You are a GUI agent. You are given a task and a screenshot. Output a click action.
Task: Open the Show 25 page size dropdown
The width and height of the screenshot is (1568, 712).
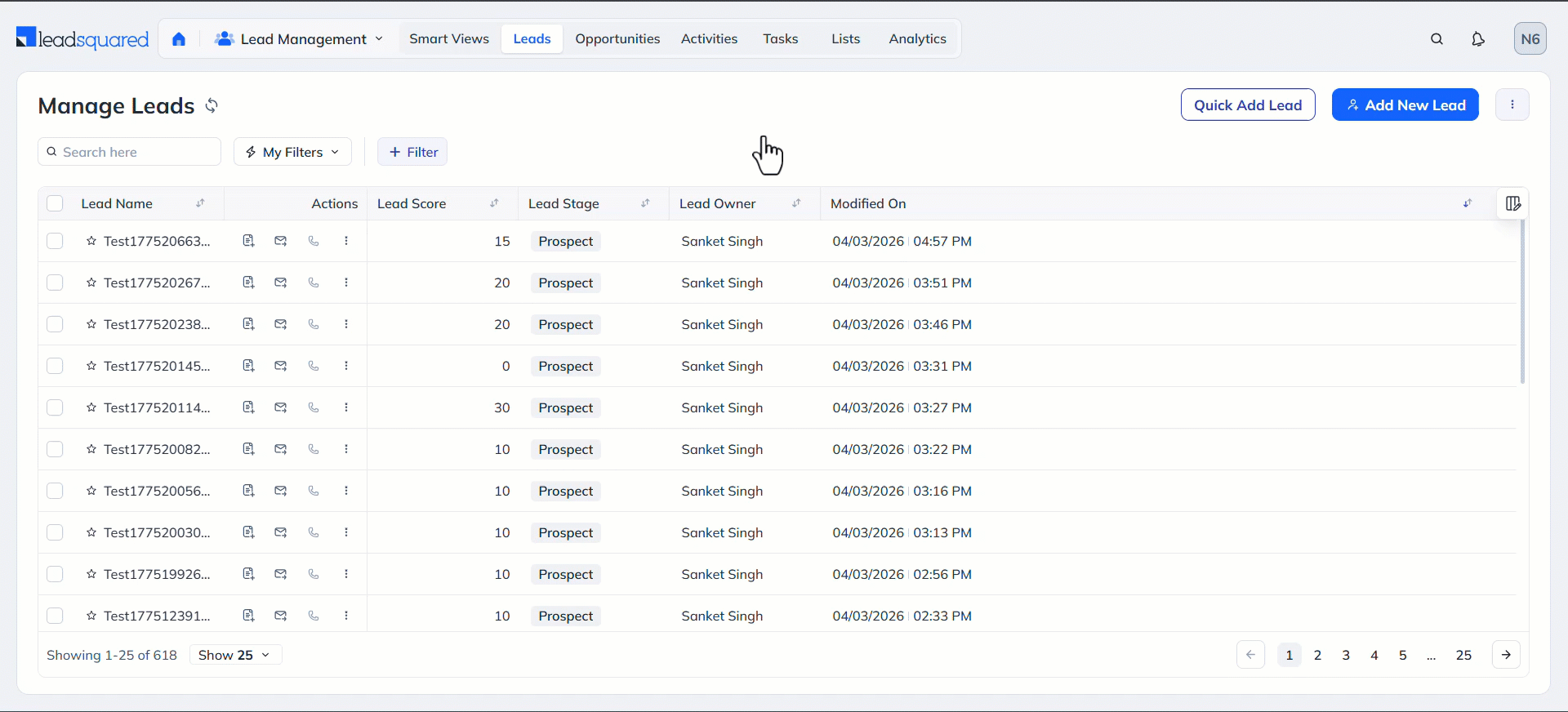coord(235,655)
